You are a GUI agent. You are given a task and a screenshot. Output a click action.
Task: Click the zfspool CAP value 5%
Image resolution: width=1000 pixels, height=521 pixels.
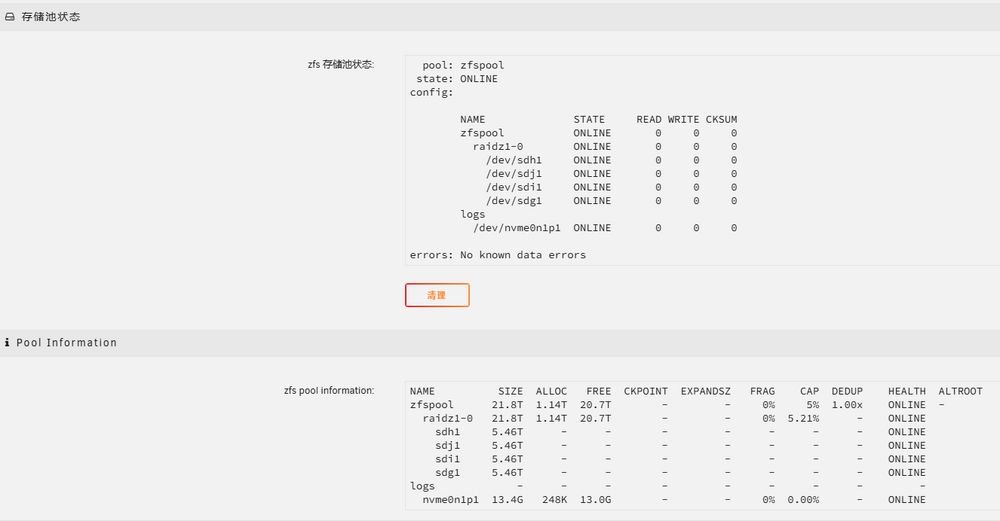coord(812,405)
